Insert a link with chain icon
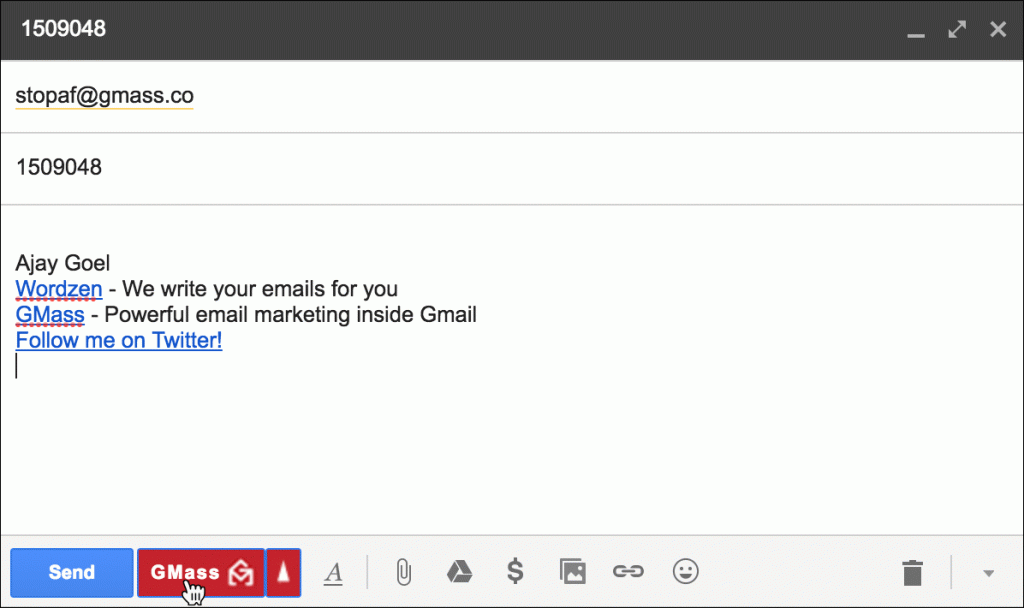Viewport: 1024px width, 608px height. tap(627, 572)
